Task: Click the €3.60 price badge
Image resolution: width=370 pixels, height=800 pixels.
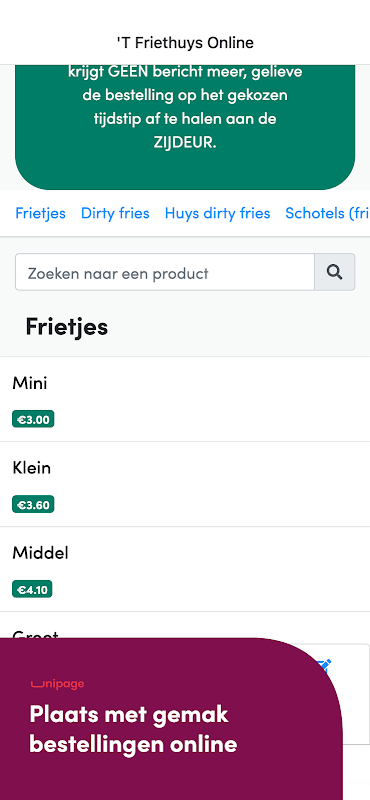Action: tap(33, 505)
